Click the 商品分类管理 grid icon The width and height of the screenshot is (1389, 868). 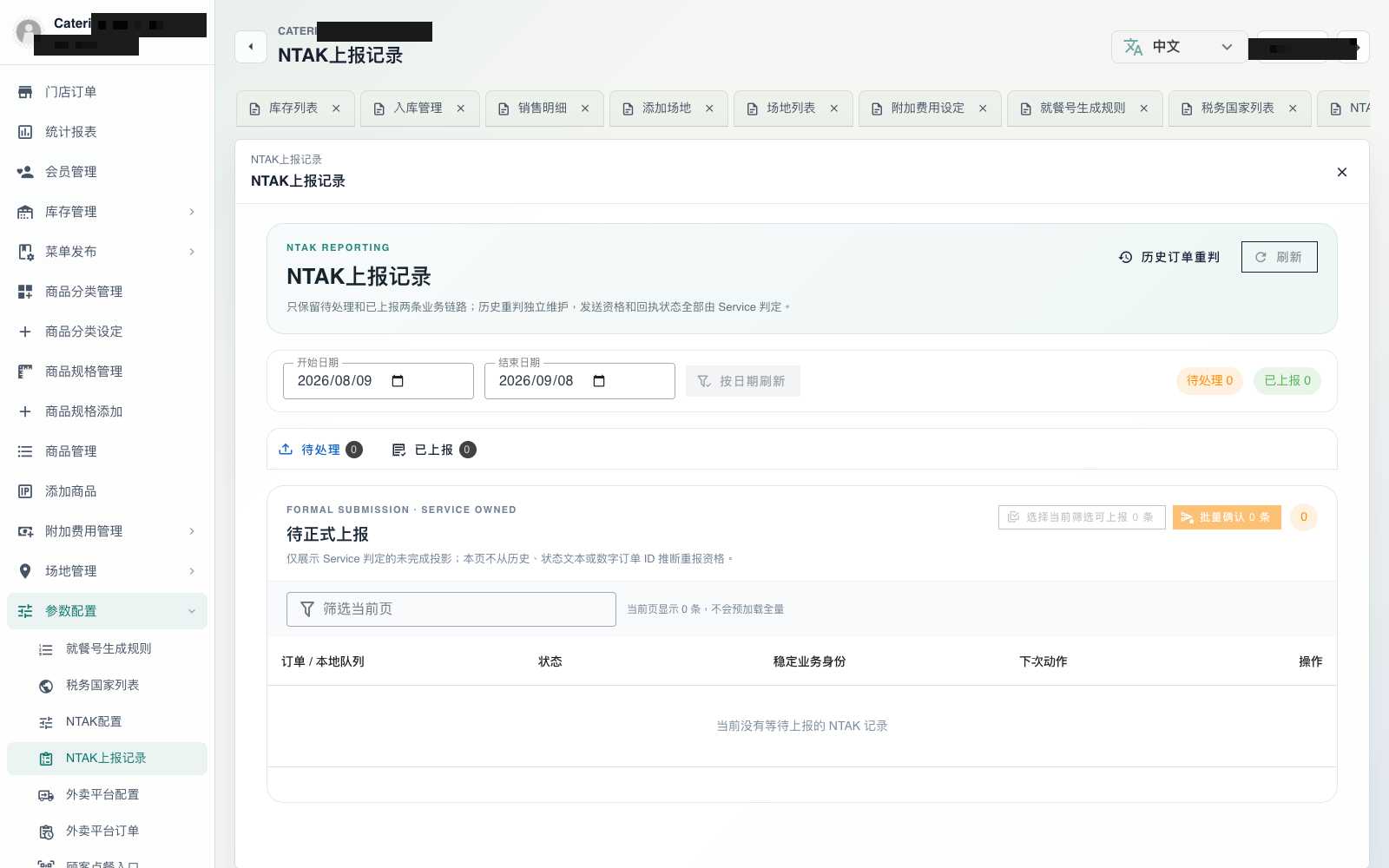25,292
